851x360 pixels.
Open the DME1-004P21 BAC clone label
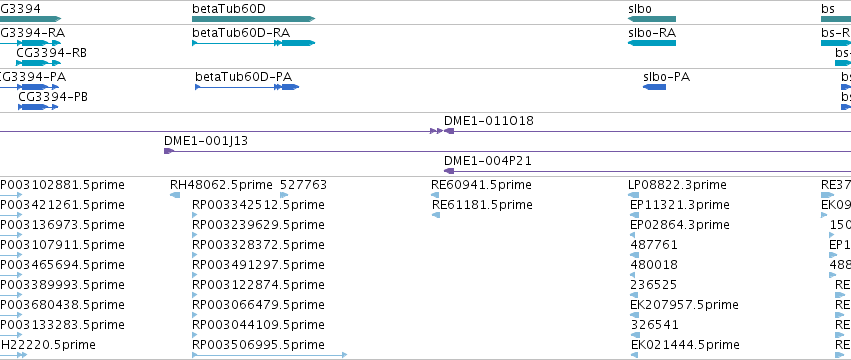[487, 161]
